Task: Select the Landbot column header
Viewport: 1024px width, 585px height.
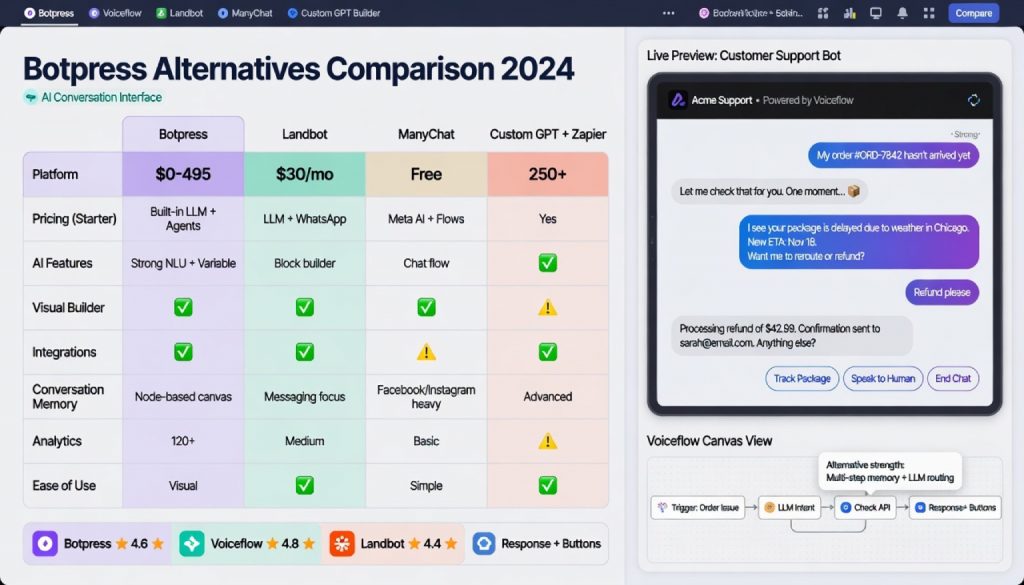Action: point(304,134)
